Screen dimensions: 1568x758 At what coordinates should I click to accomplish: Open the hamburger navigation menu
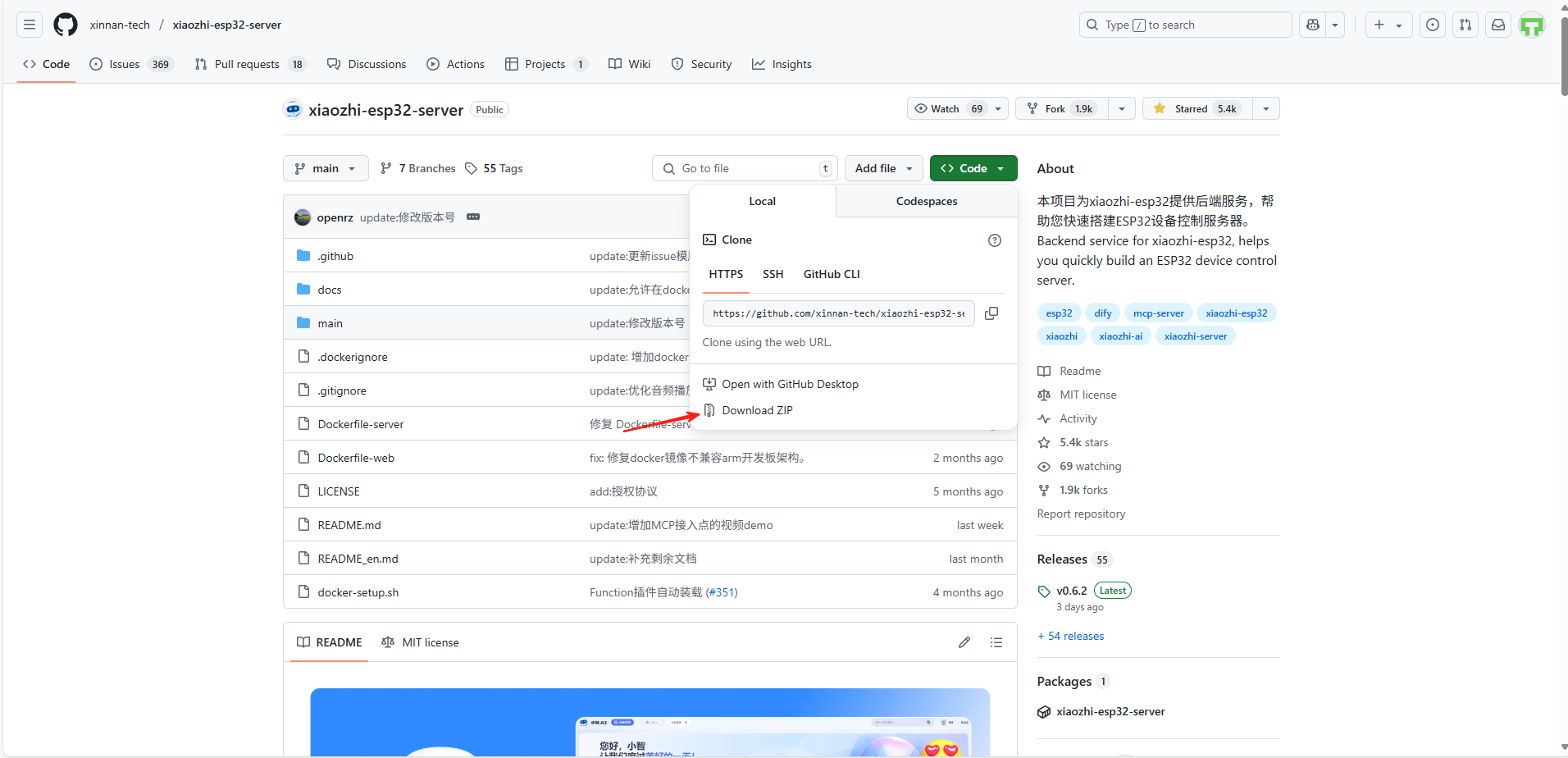30,25
